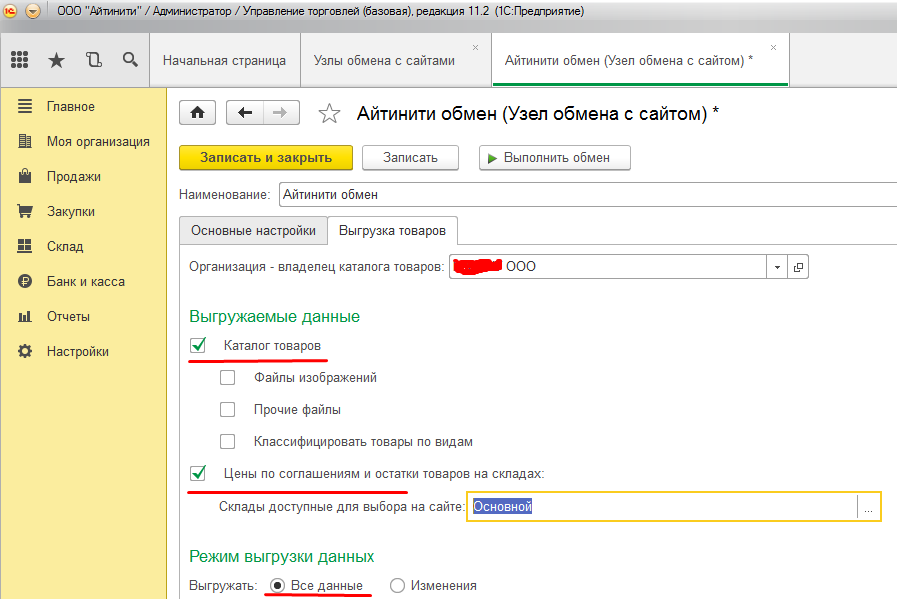Click Записать и закрыть button
Screen dimensions: 897x599
tap(266, 157)
